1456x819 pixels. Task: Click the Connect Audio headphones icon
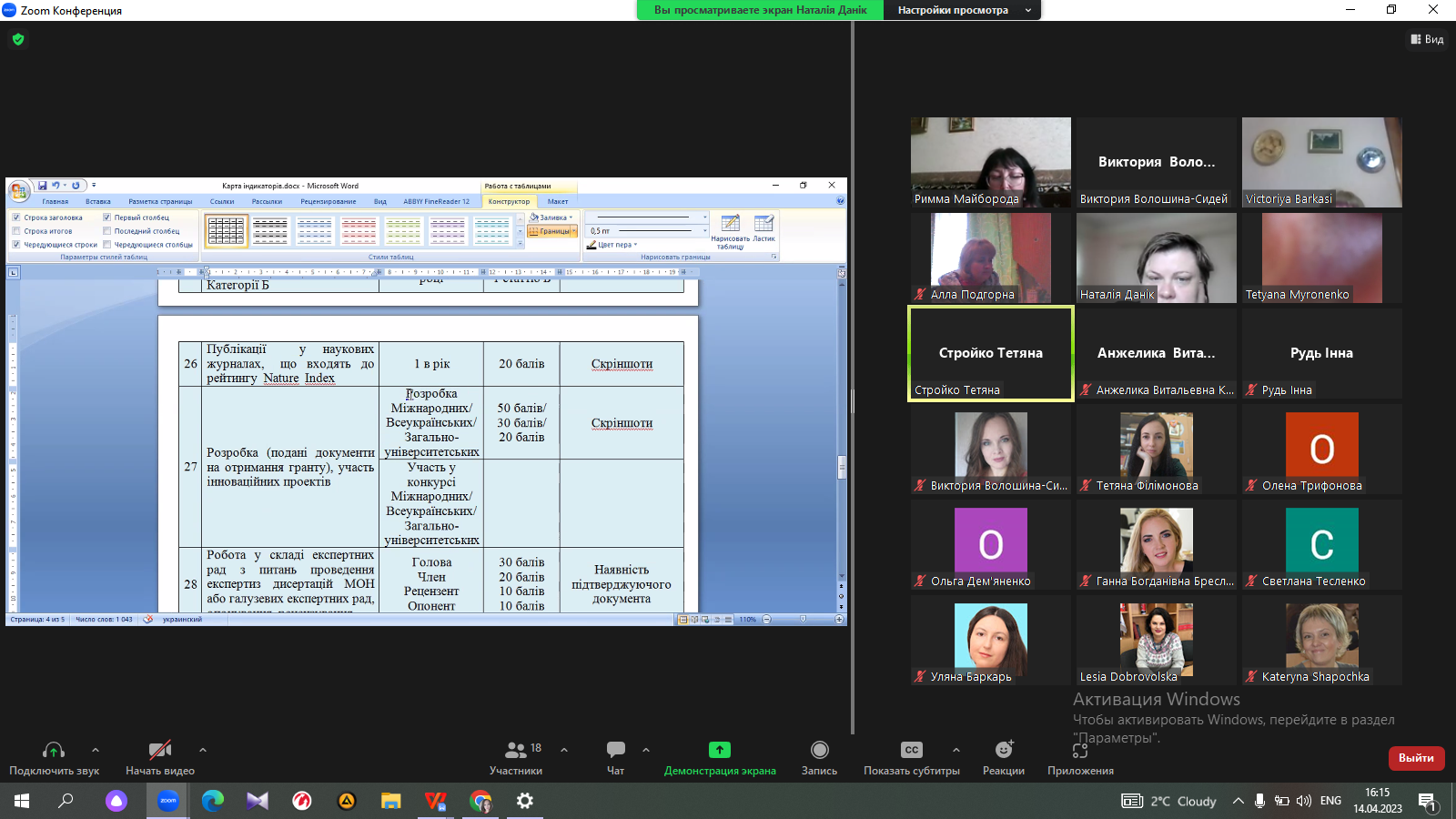54,750
